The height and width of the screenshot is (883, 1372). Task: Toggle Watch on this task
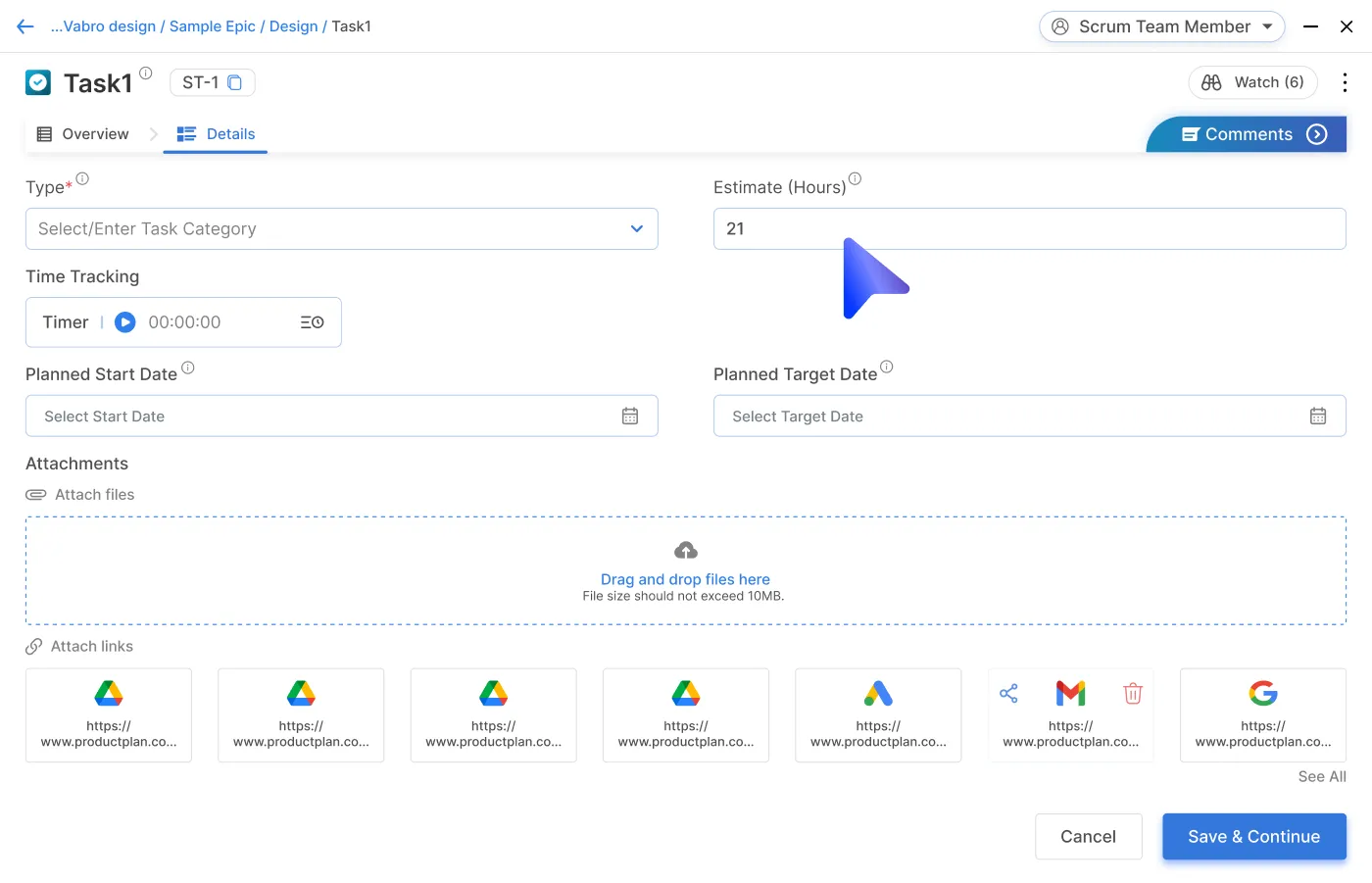point(1252,83)
